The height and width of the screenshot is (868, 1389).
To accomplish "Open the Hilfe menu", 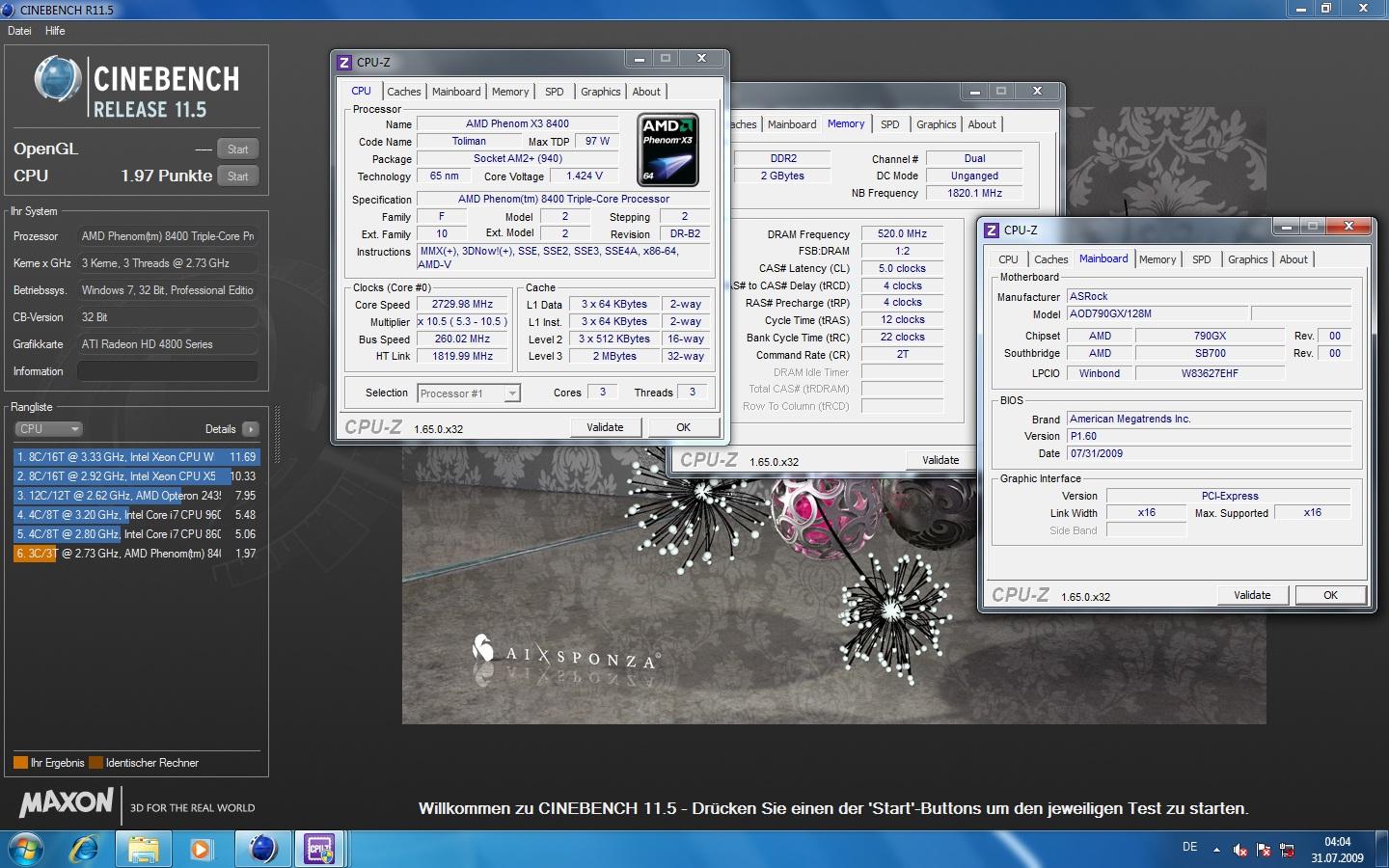I will click(55, 31).
